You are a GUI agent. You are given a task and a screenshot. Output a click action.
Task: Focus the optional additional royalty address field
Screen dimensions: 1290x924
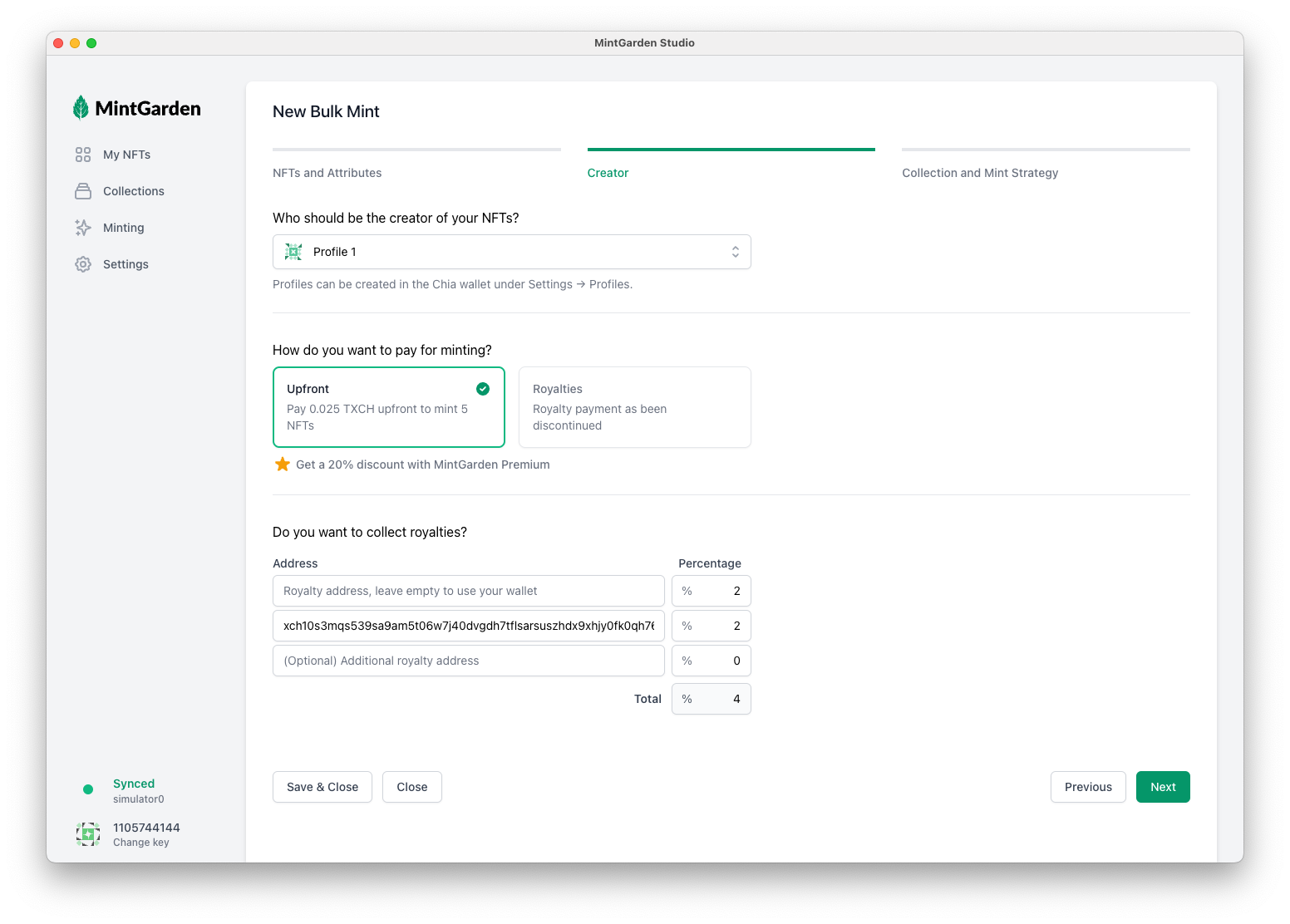(x=468, y=661)
